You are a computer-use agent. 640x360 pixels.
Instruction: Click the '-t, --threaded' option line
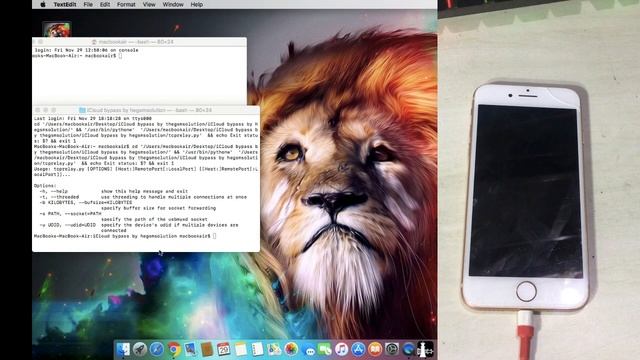pos(143,197)
